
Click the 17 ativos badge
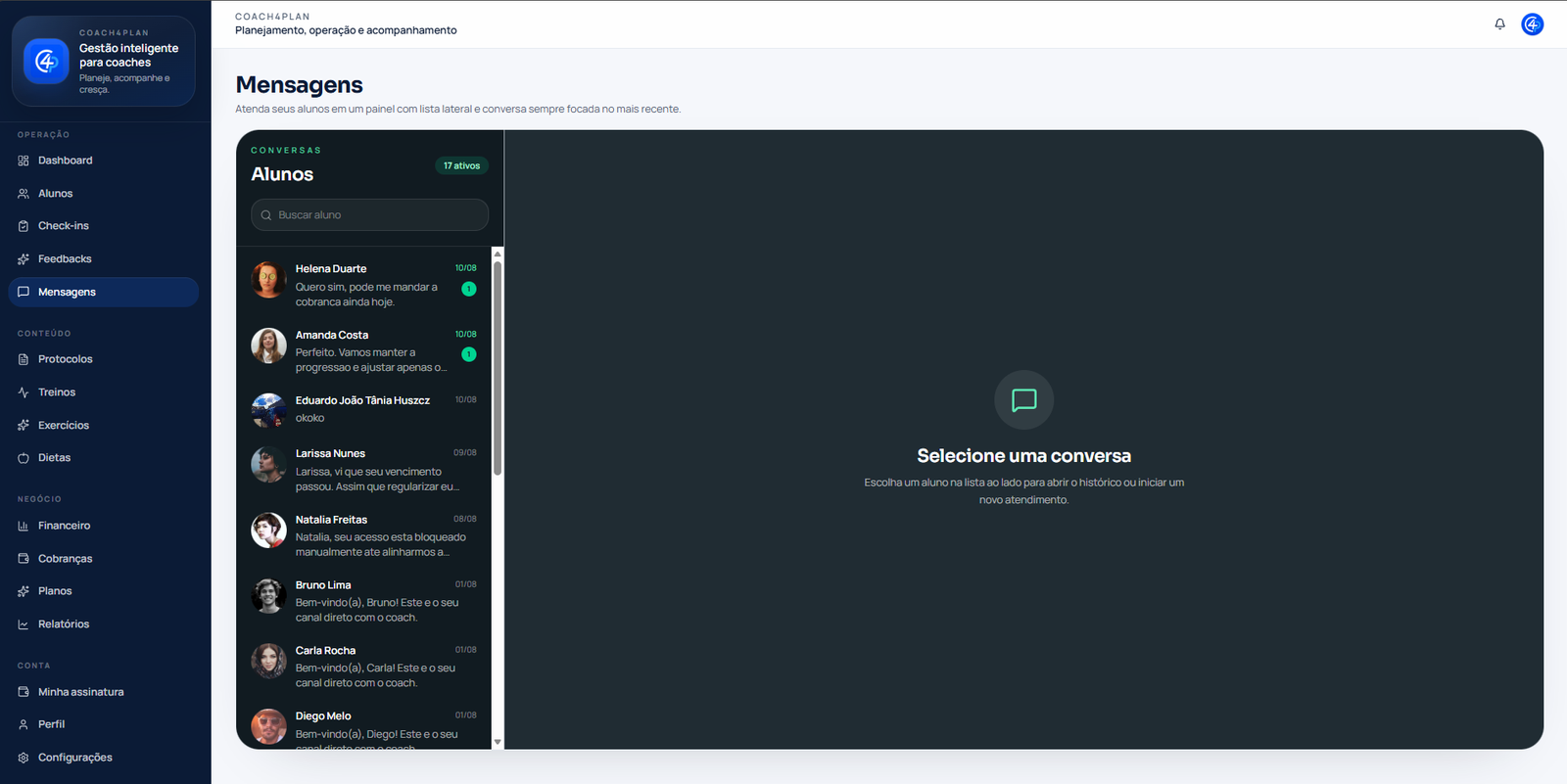pyautogui.click(x=461, y=165)
